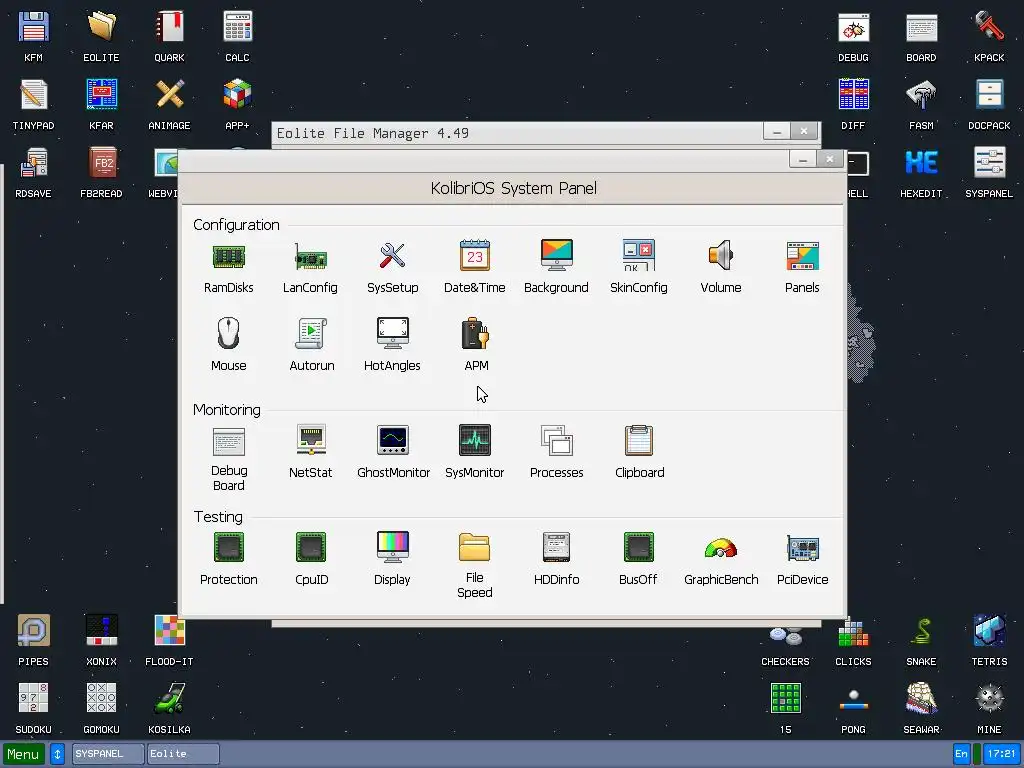This screenshot has width=1024, height=768.
Task: Open the APM battery icon
Action: [475, 333]
